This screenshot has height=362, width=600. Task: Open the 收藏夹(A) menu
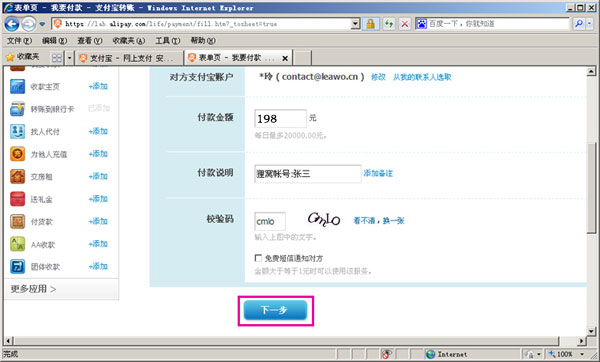point(129,41)
